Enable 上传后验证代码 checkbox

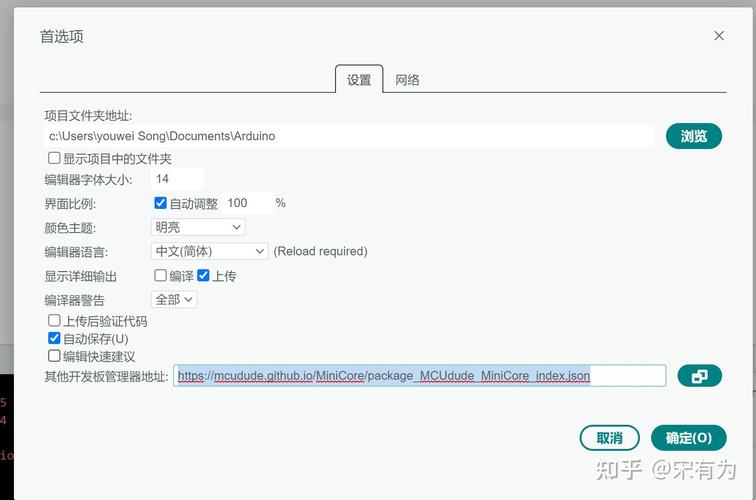(54, 321)
